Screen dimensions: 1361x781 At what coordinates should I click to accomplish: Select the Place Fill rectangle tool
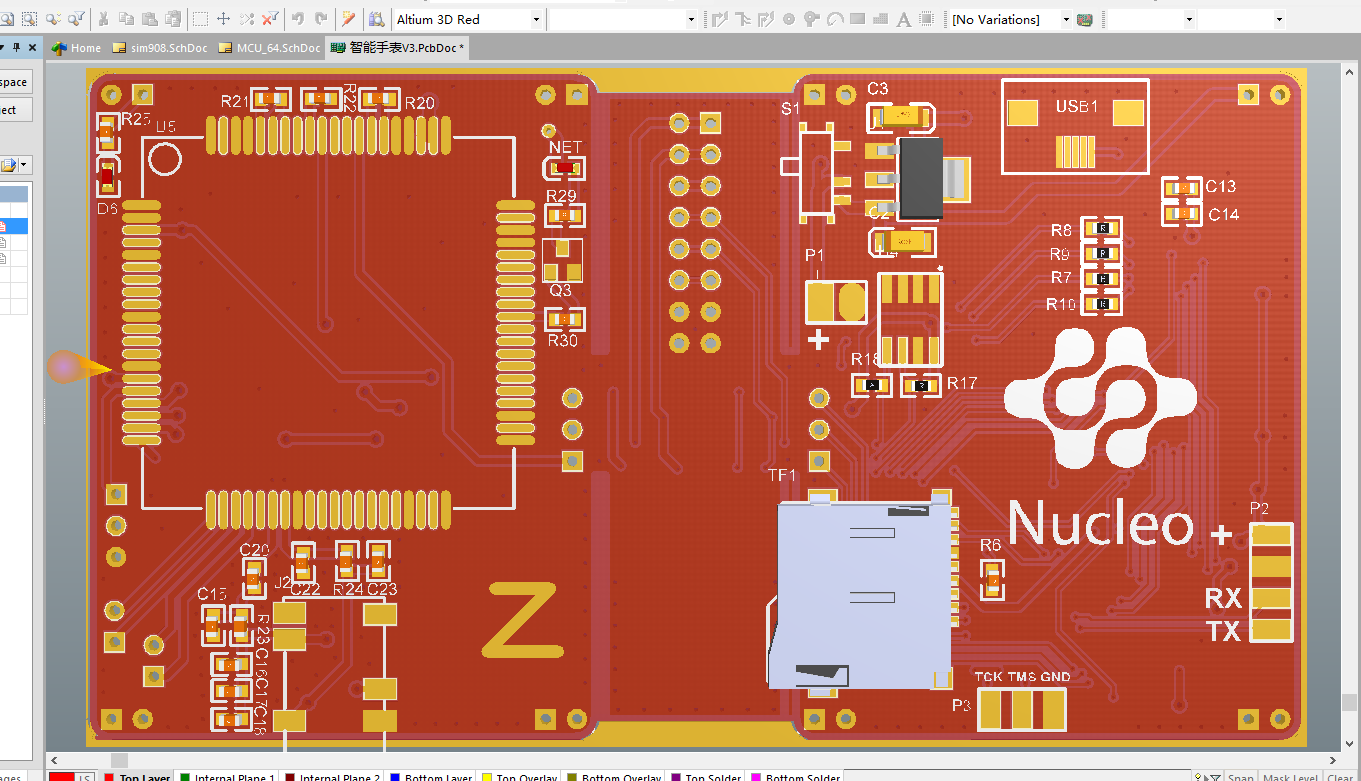(857, 19)
